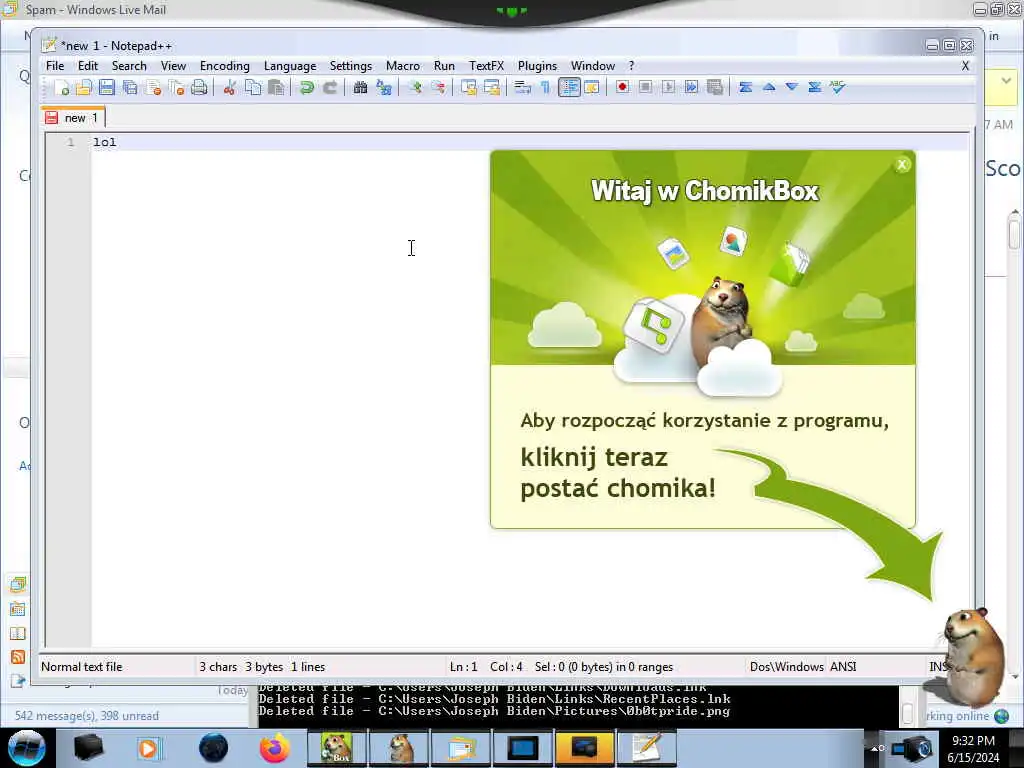Viewport: 1024px width, 768px height.
Task: Click the Close document toolbar icon
Action: (153, 87)
